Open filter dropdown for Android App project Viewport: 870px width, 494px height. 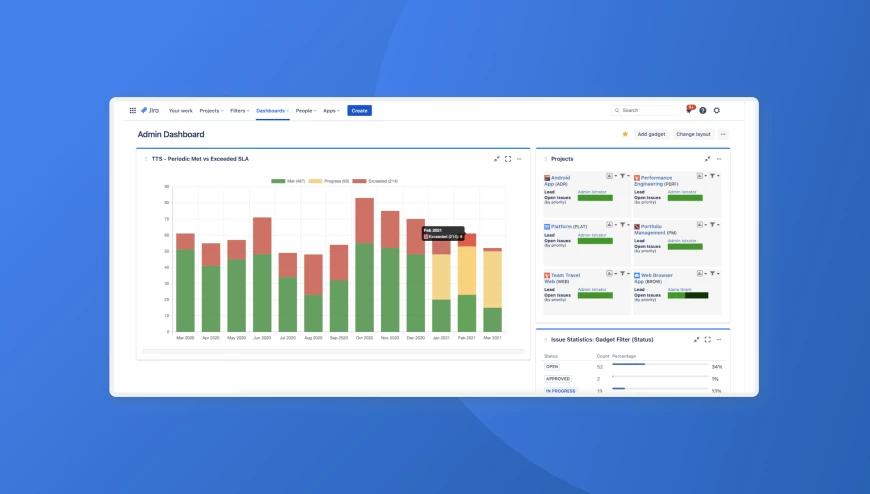coord(624,176)
